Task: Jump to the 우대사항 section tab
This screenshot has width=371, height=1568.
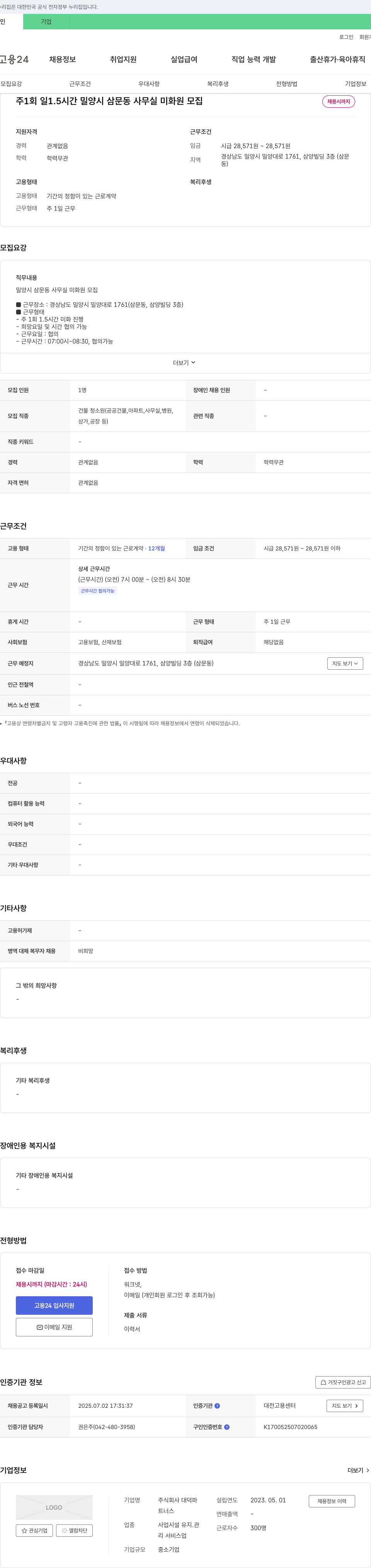Action: pos(149,84)
